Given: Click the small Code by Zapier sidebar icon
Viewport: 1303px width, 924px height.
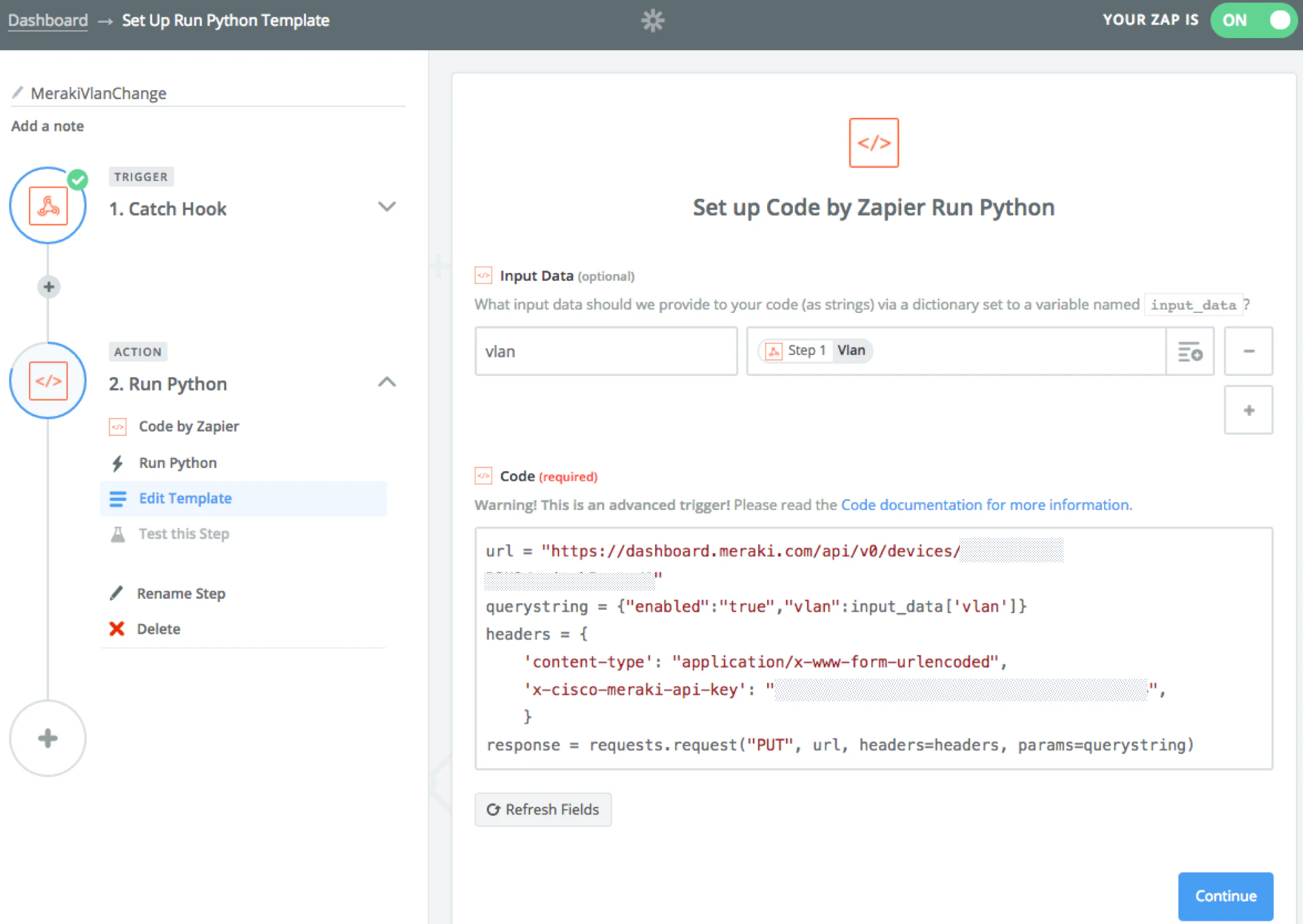Looking at the screenshot, I should [118, 427].
